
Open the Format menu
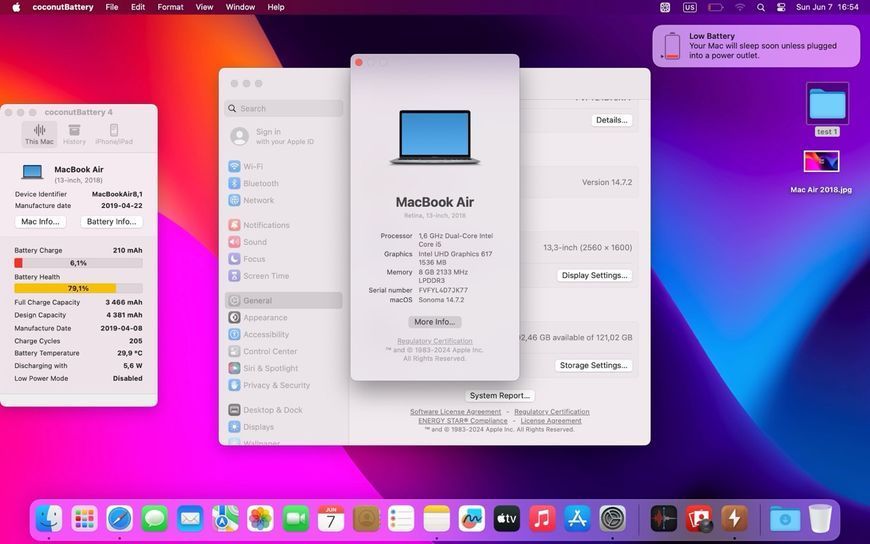click(170, 7)
